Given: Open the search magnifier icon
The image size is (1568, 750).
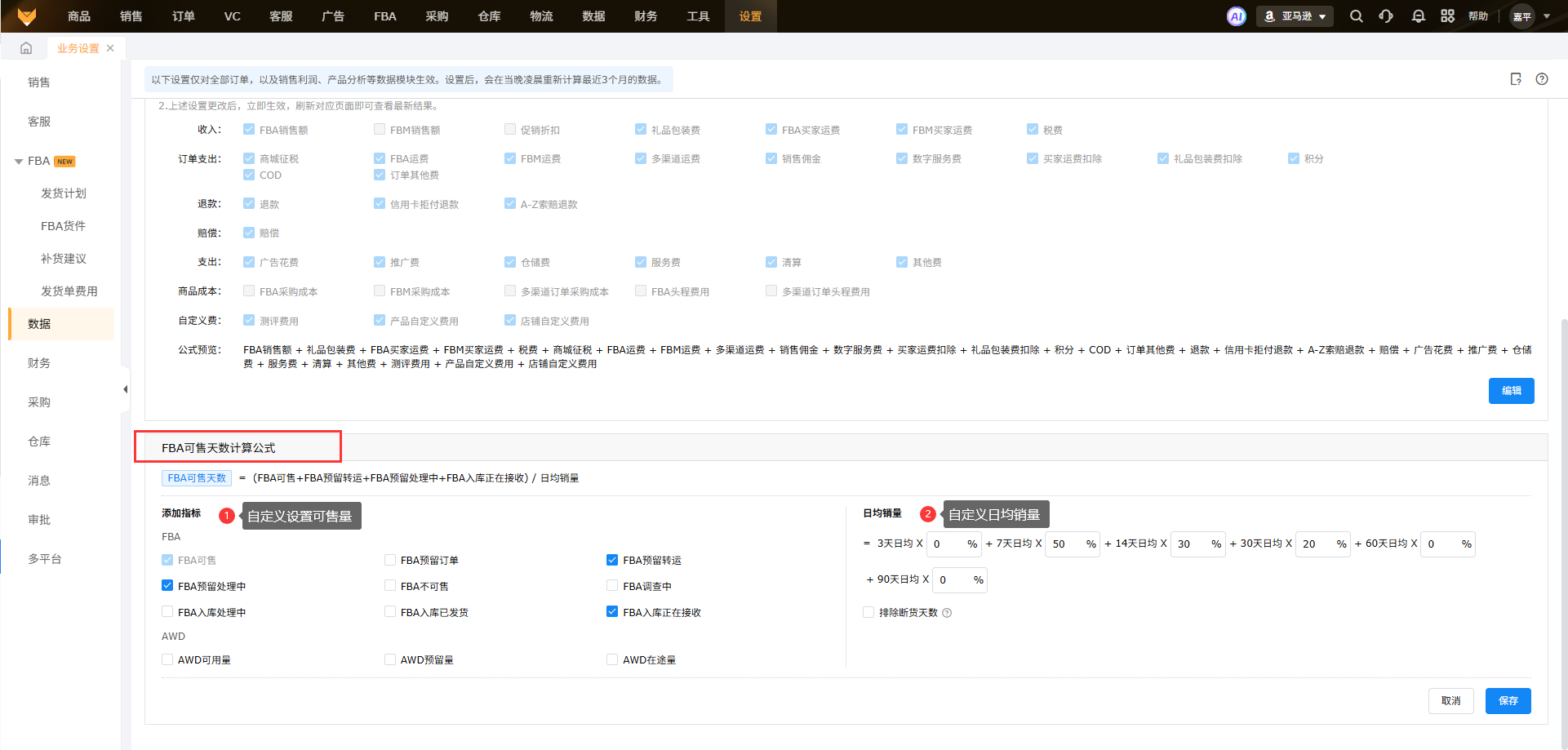Looking at the screenshot, I should (x=1356, y=16).
